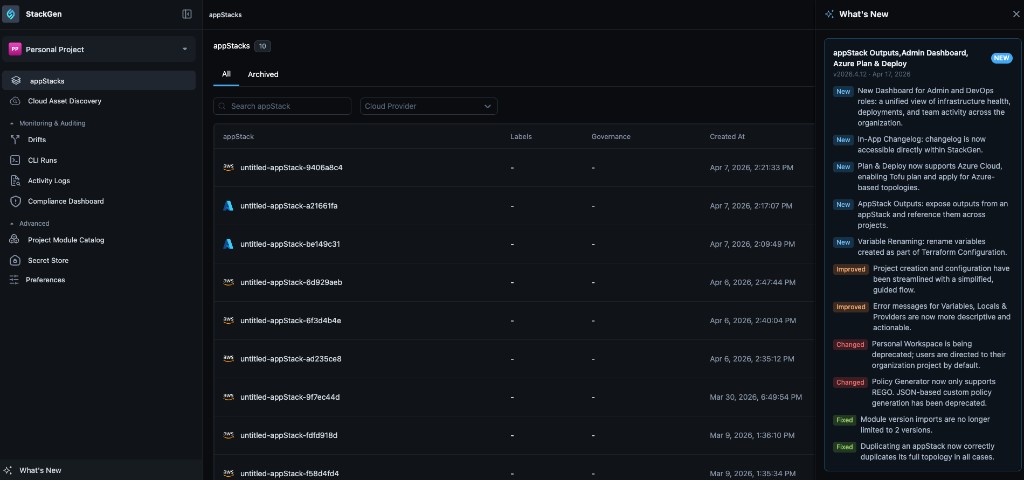Click the Preferences sliders icon

click(x=14, y=280)
